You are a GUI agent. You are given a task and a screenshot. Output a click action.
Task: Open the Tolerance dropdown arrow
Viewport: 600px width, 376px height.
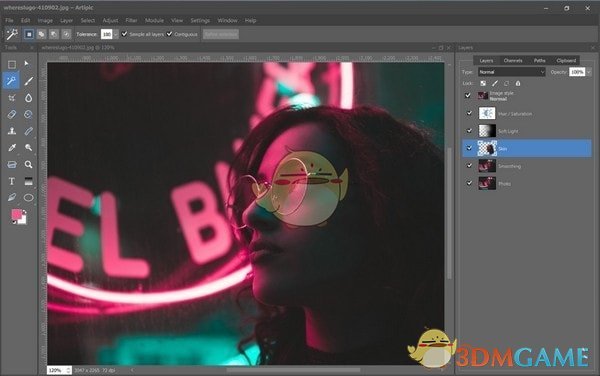click(x=116, y=34)
